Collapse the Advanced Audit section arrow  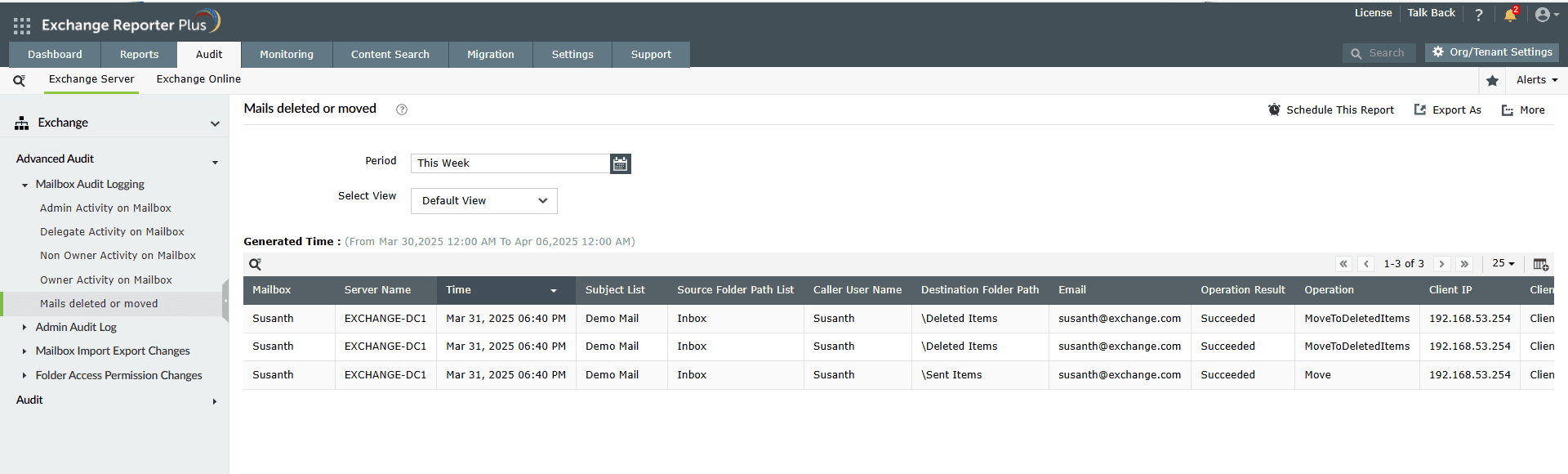(216, 163)
